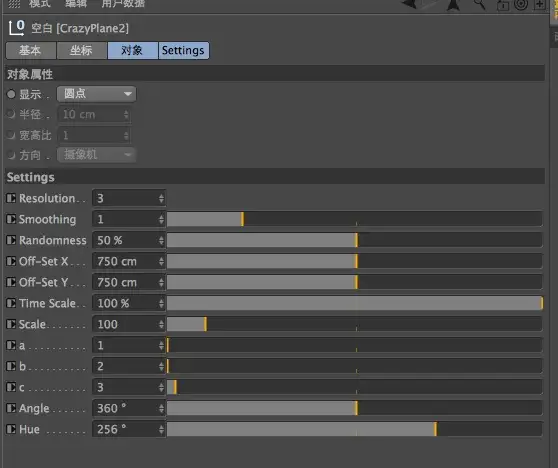The width and height of the screenshot is (558, 468).
Task: Click the Scale field showing 100
Action: click(x=129, y=324)
